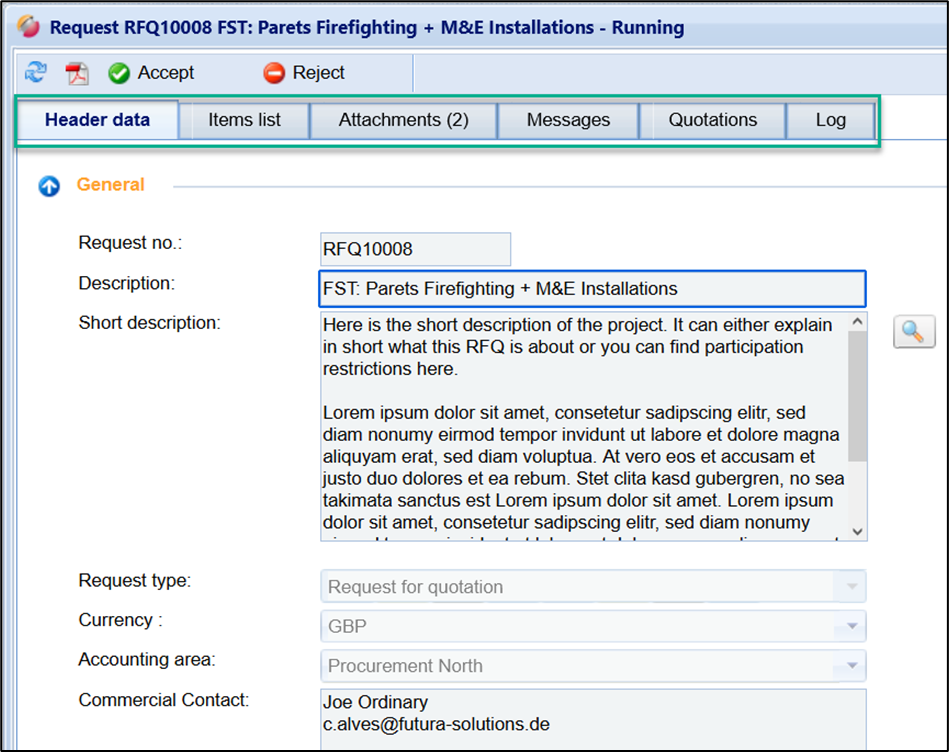
Task: Click the Description input field
Action: pos(591,289)
